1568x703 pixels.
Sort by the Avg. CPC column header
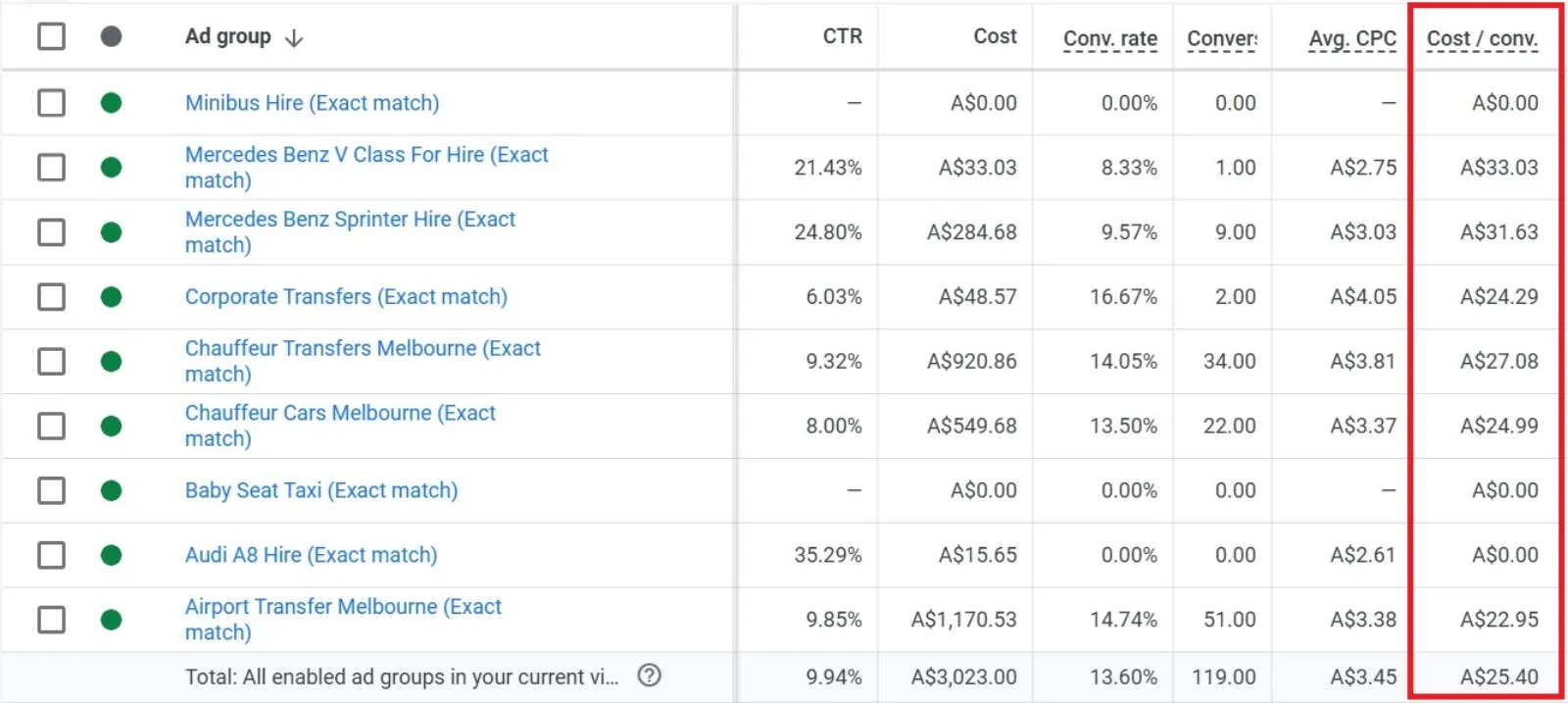[x=1352, y=38]
